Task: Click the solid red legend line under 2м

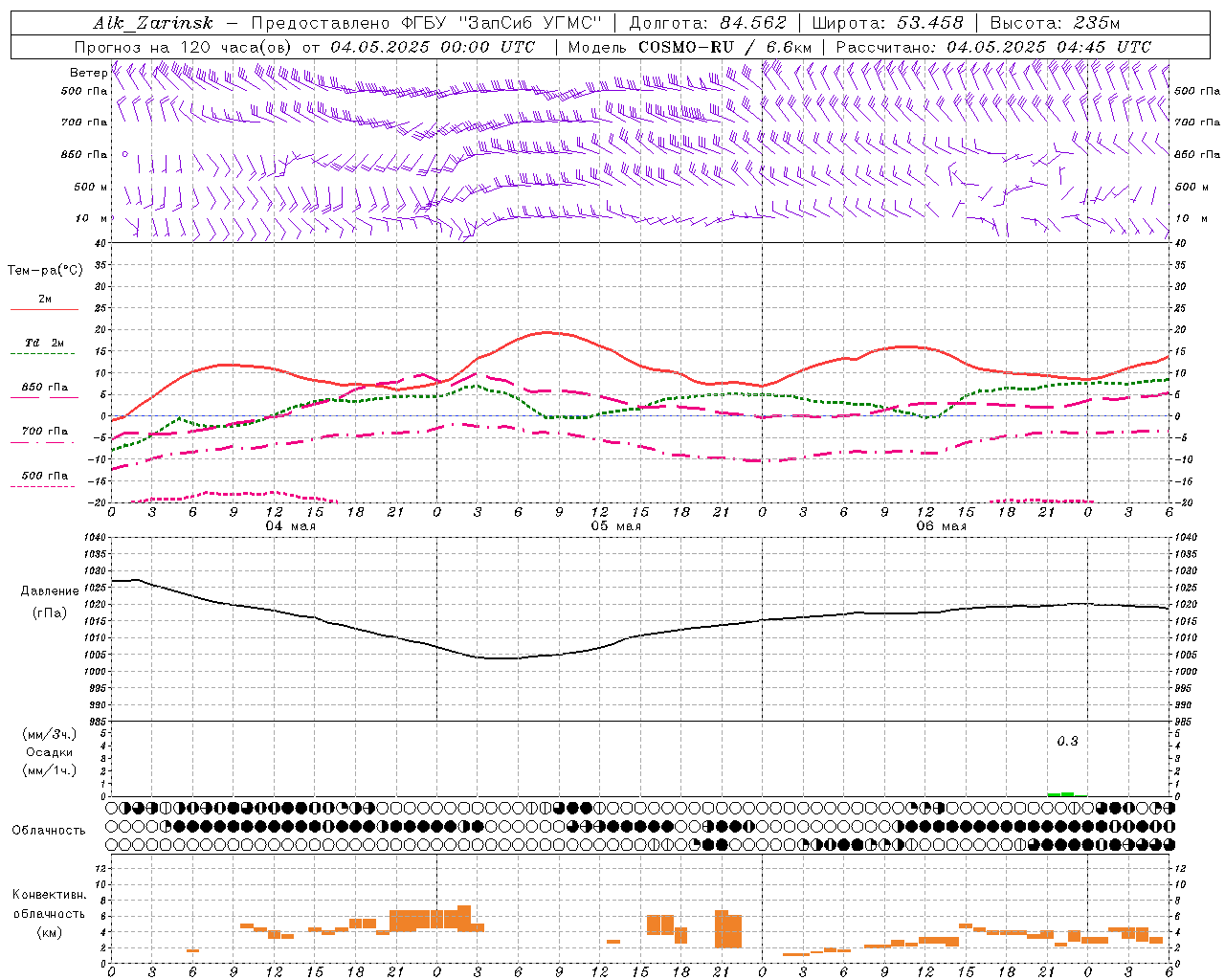Action: (44, 310)
